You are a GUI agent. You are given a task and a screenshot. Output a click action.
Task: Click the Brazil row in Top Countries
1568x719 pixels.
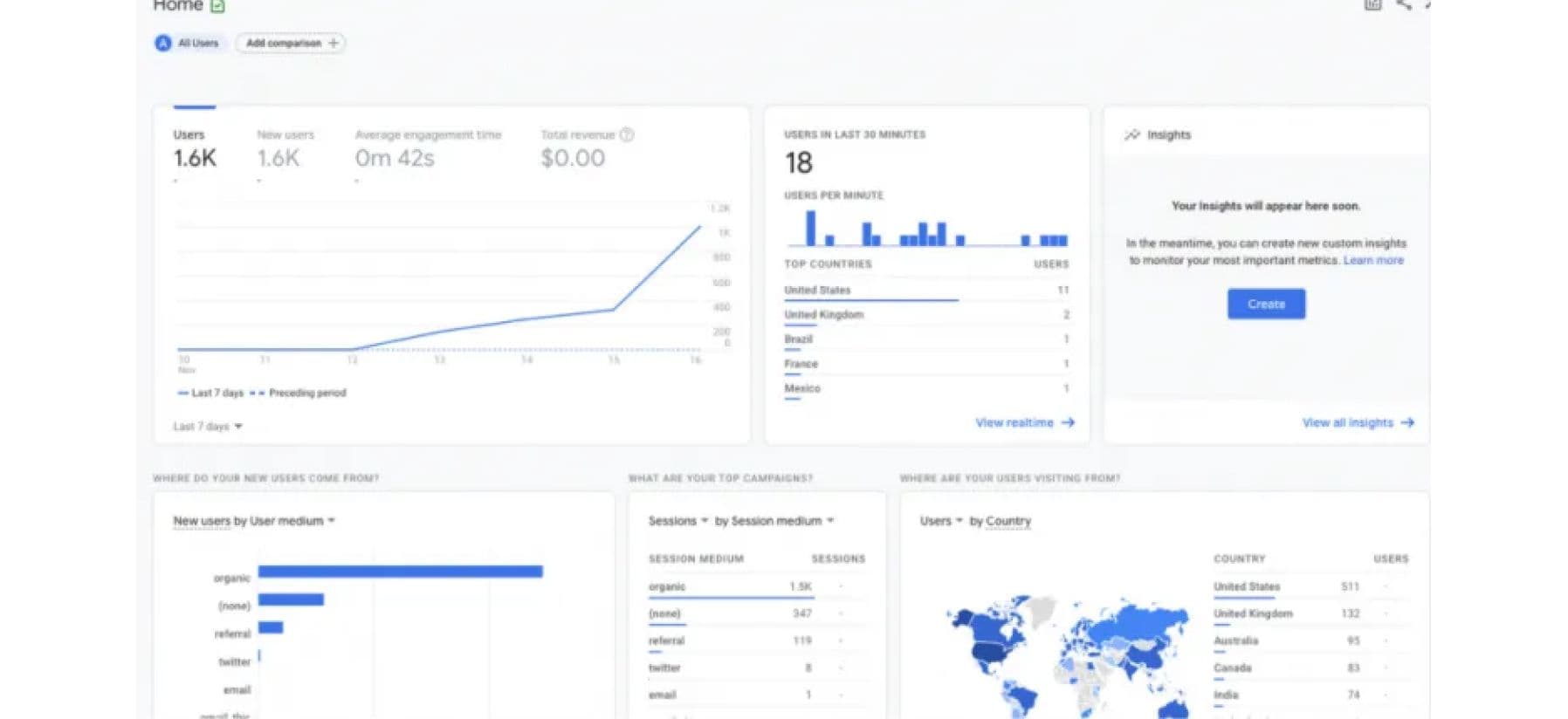click(x=926, y=339)
